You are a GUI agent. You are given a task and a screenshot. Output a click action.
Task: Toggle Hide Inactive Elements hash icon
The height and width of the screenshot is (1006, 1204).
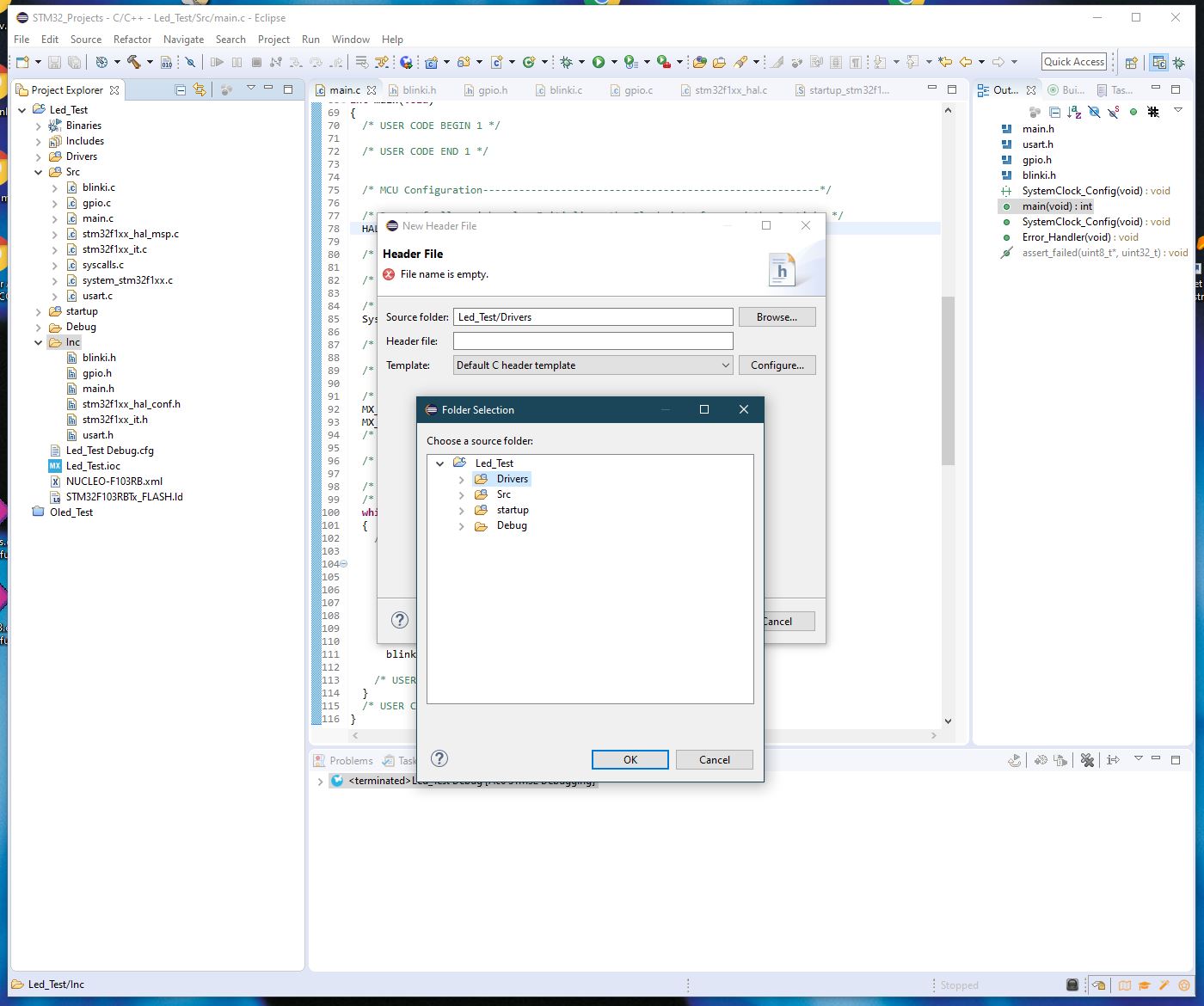click(x=1153, y=112)
